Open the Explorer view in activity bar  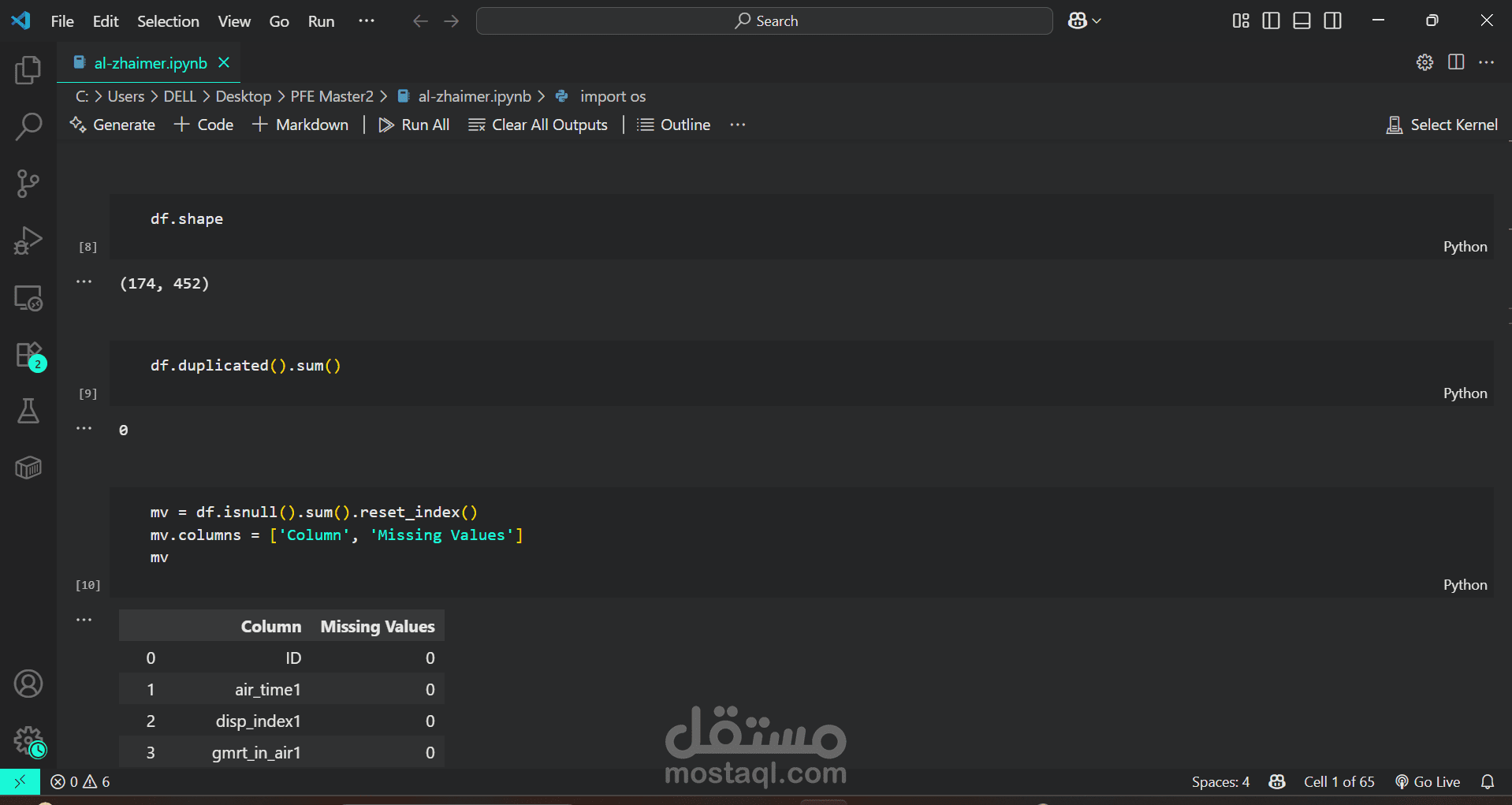tap(28, 70)
